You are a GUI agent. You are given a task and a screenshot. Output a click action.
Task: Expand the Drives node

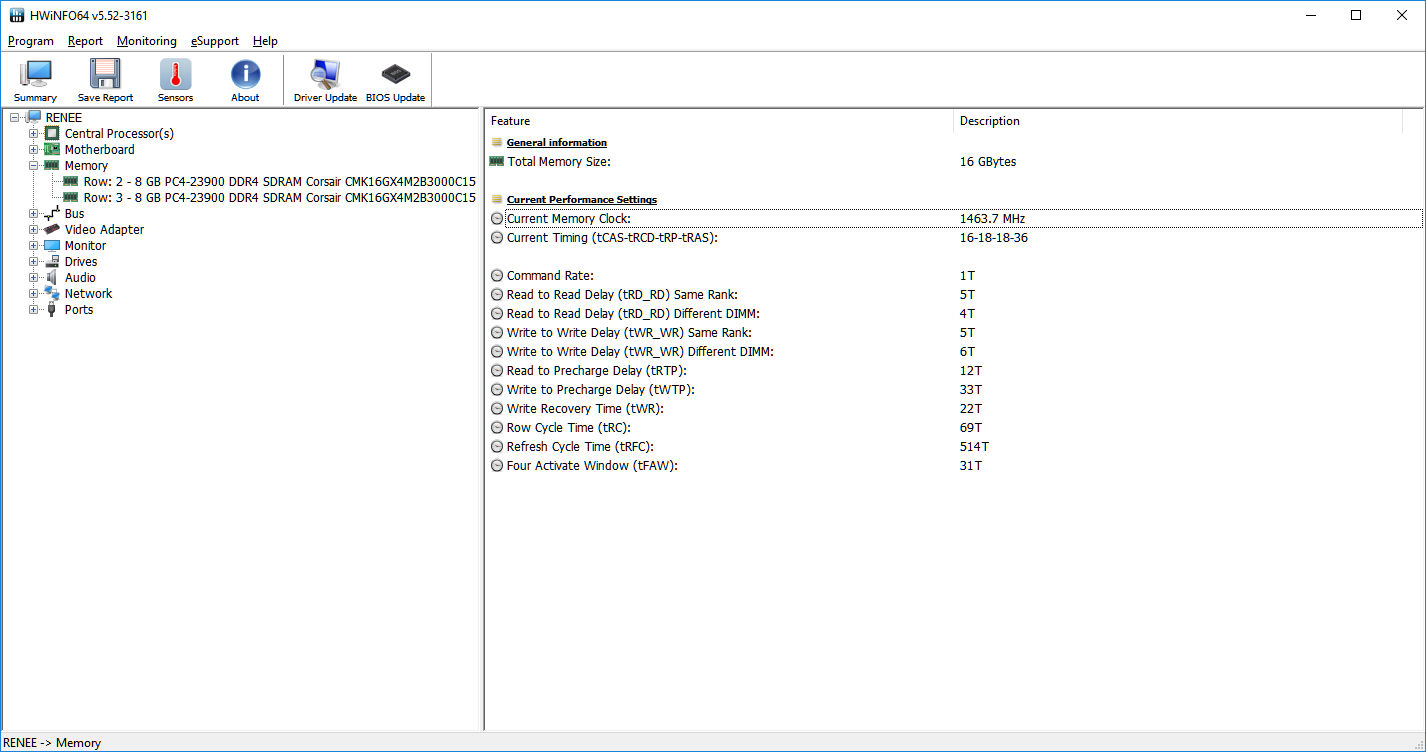pyautogui.click(x=34, y=261)
